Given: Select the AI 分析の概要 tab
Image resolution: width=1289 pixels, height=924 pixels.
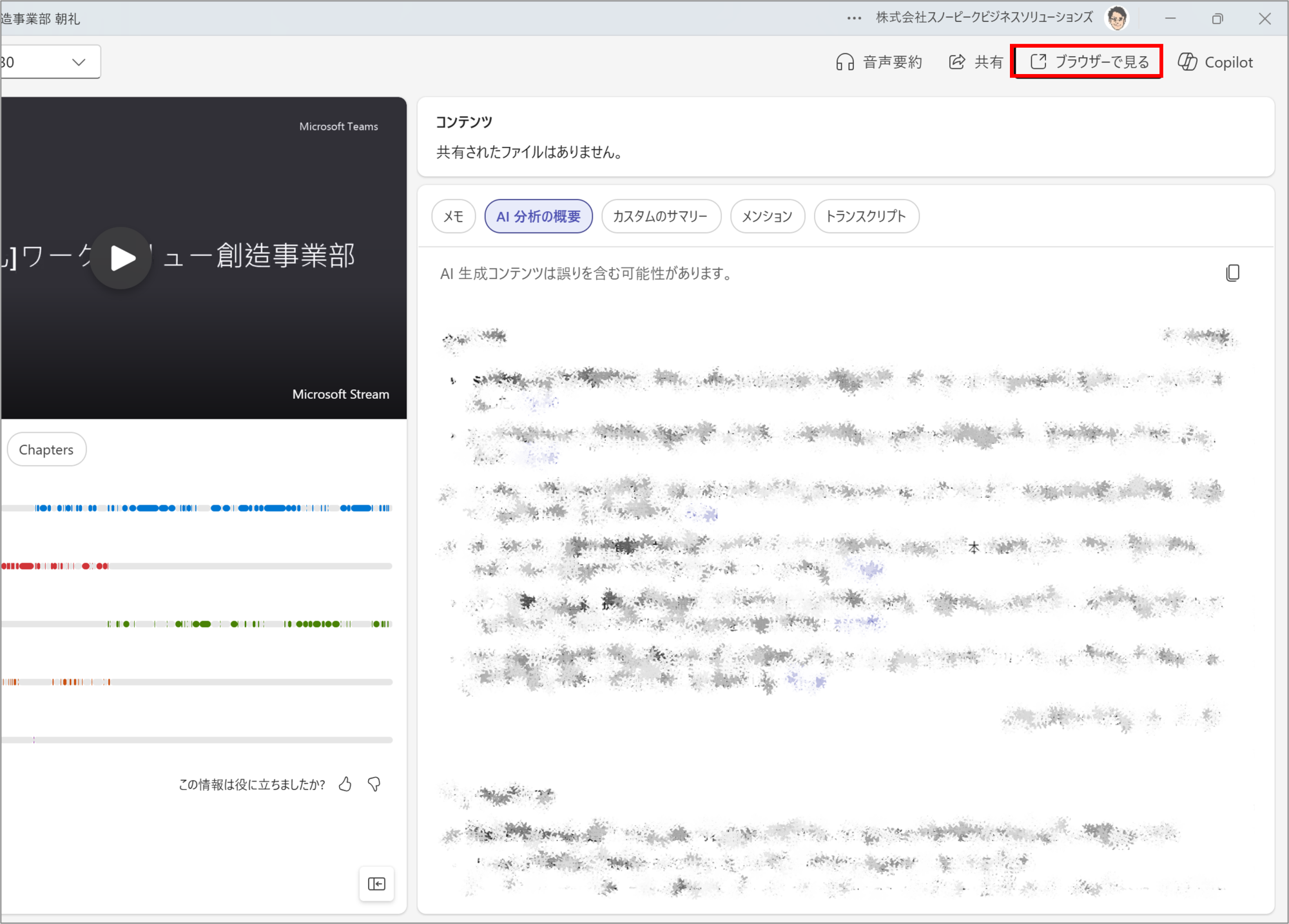Looking at the screenshot, I should coord(538,217).
